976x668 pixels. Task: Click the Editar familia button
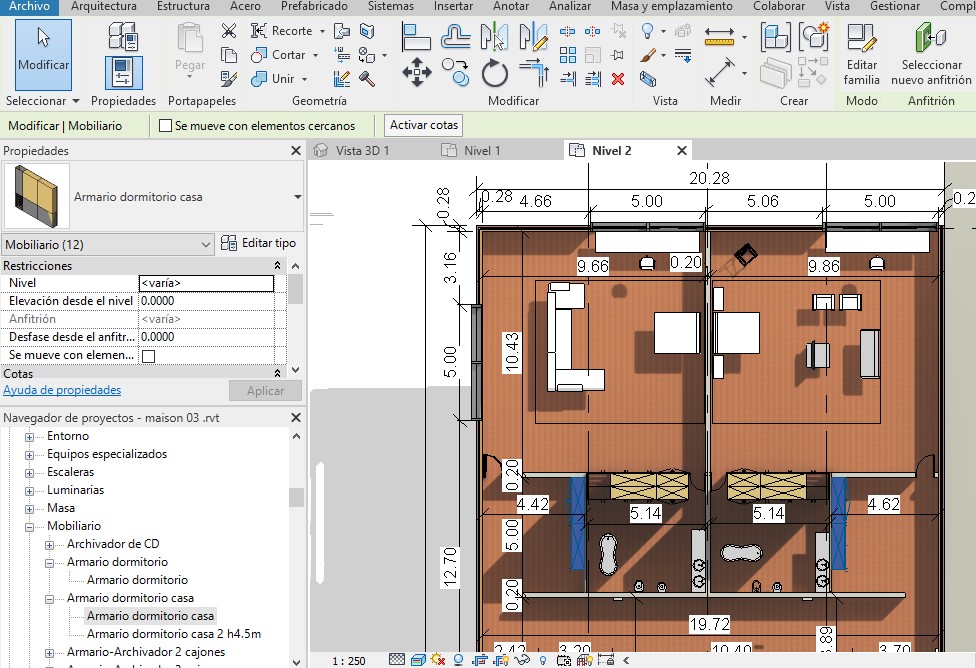tap(861, 55)
